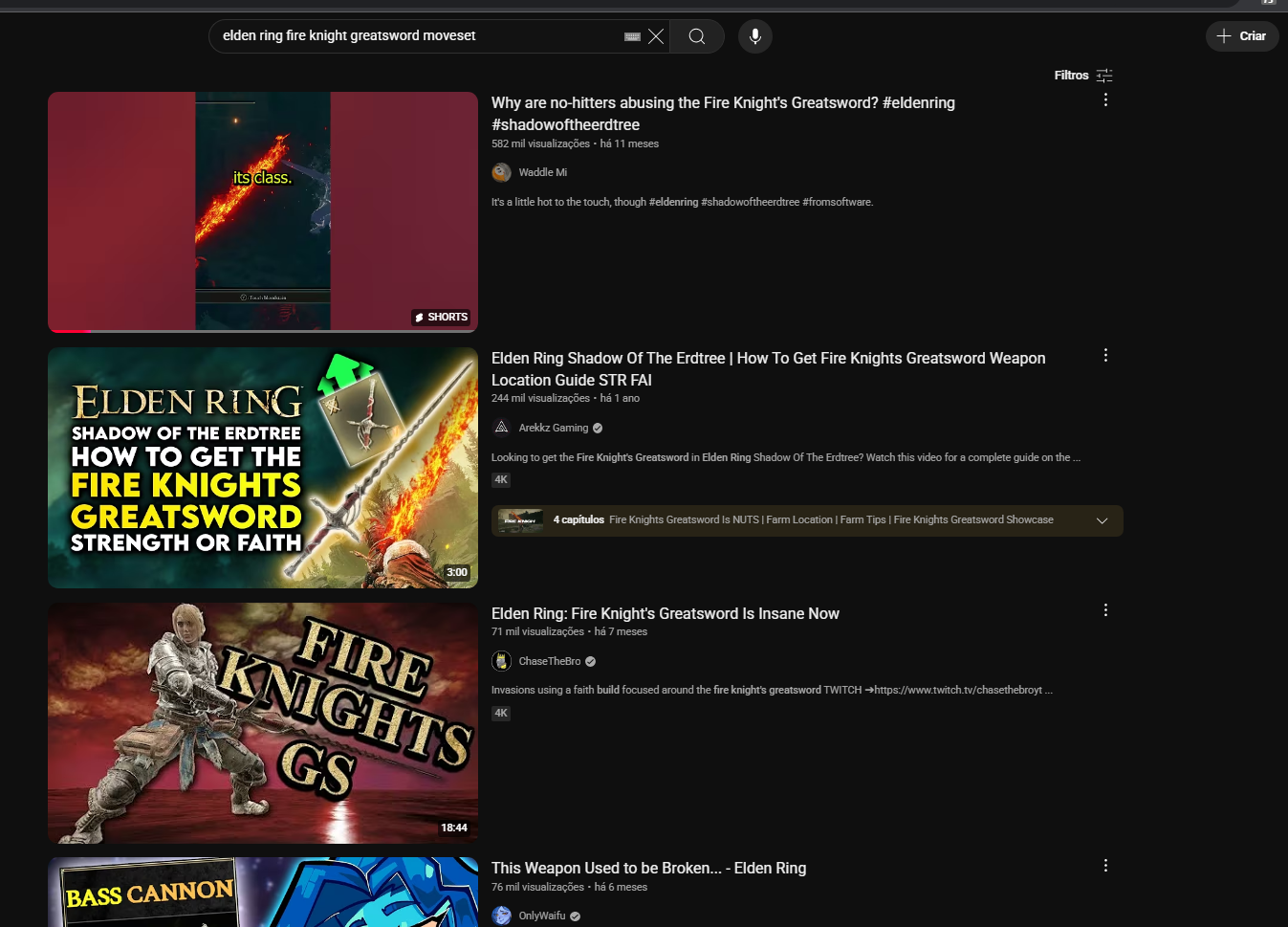Click the chapters preview thumbnail image

tap(520, 520)
